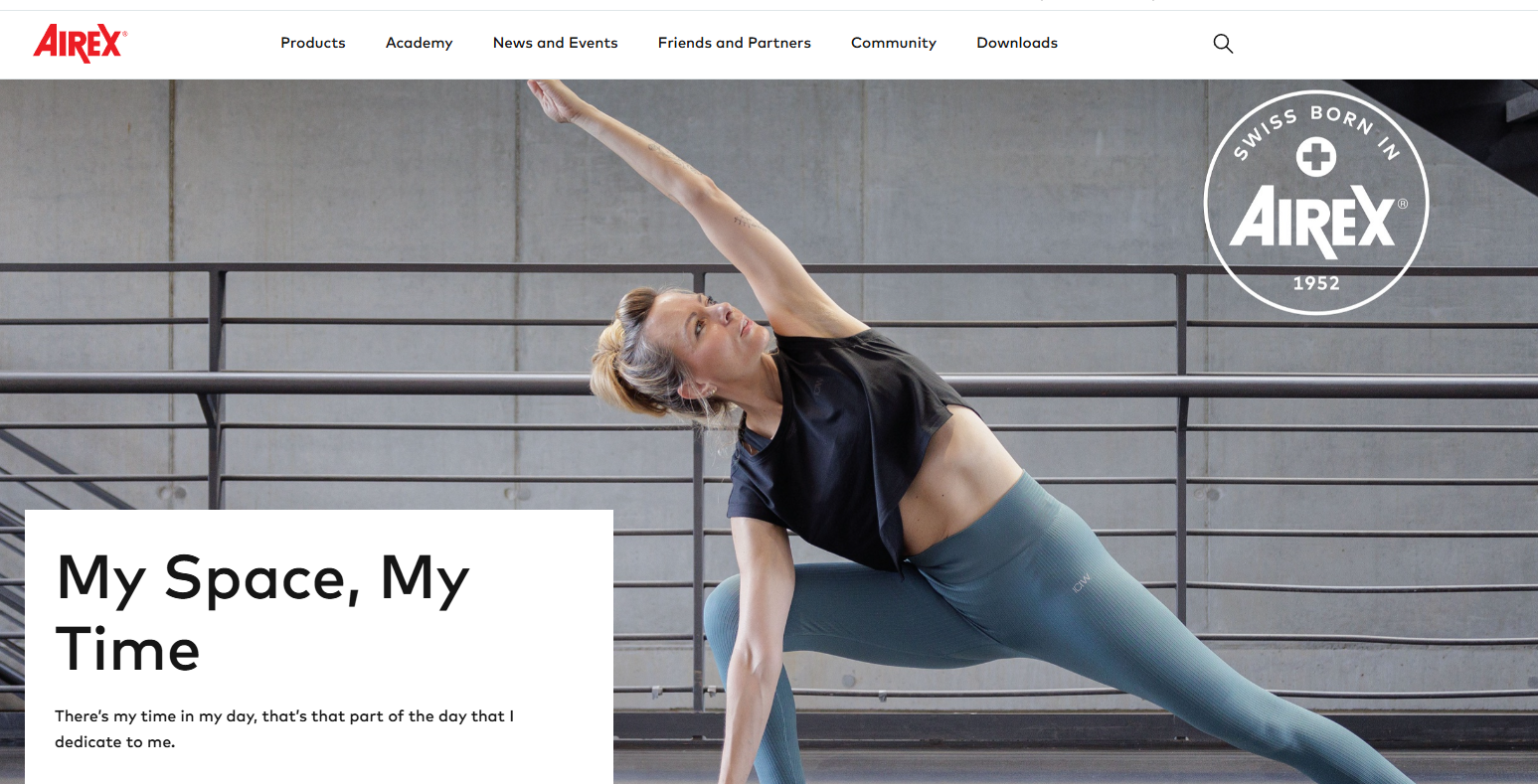Click the Swiss cross emblem in the badge

1316,157
